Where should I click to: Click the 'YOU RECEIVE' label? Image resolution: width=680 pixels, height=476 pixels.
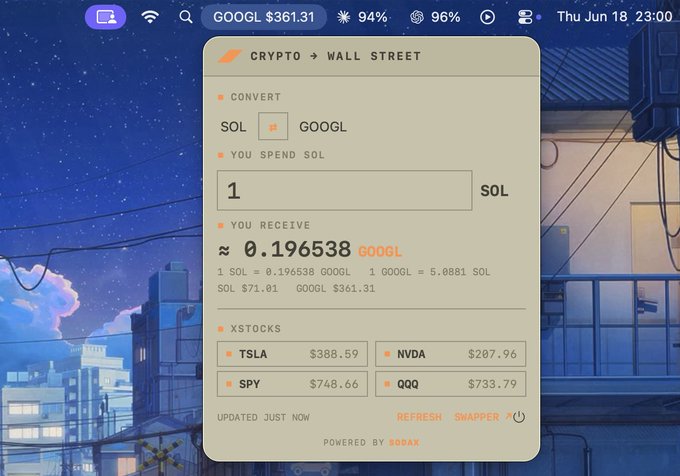[x=270, y=225]
